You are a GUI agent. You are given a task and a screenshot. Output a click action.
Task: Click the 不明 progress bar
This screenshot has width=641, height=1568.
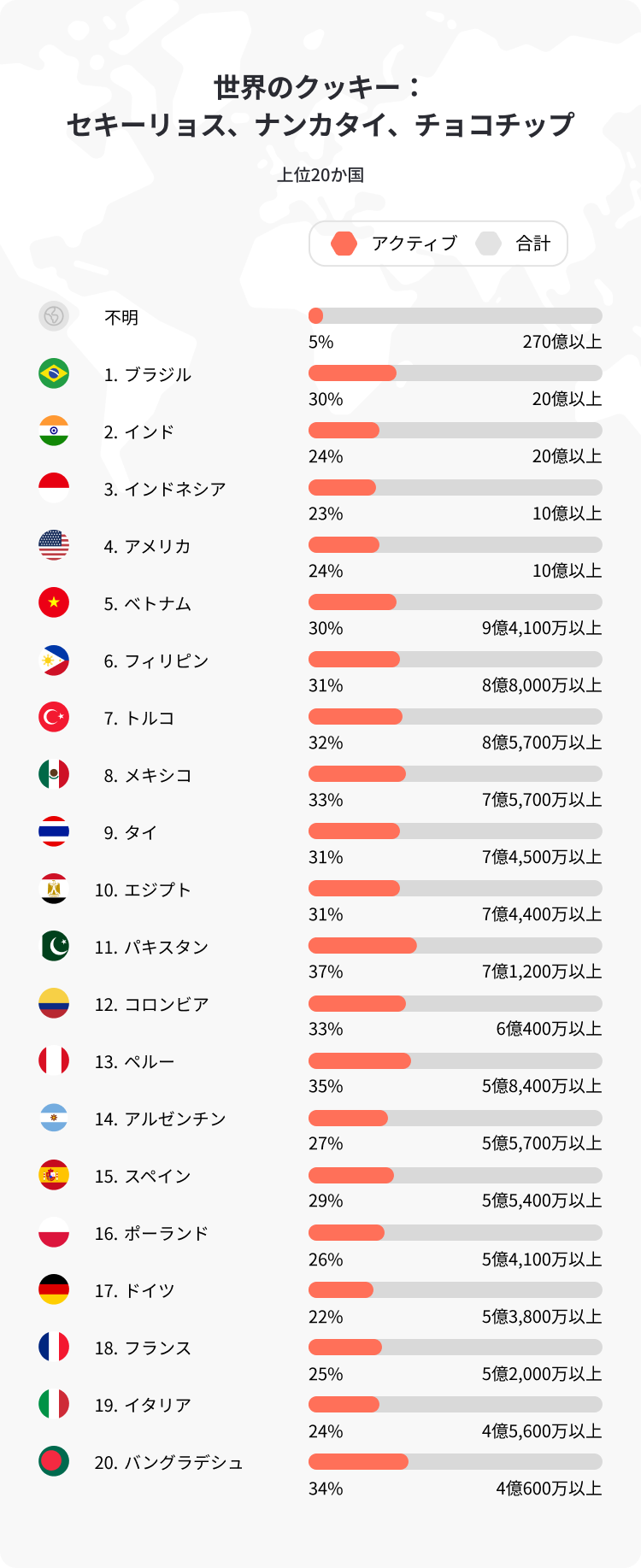(x=455, y=316)
